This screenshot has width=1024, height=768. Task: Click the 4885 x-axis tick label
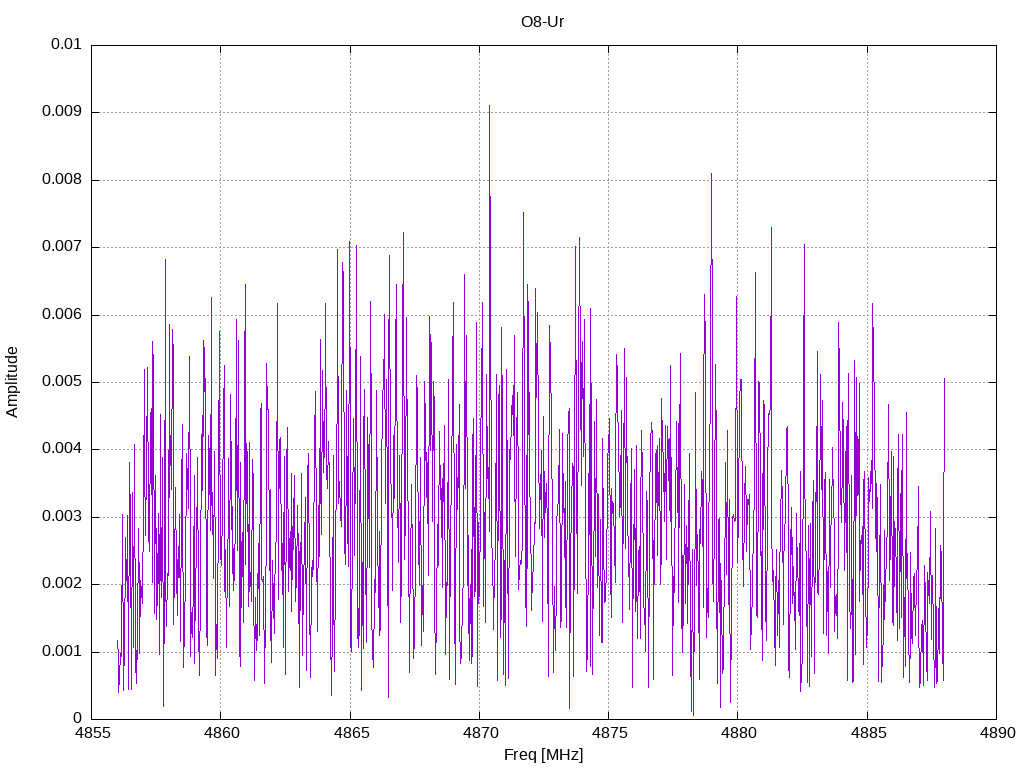[x=868, y=733]
